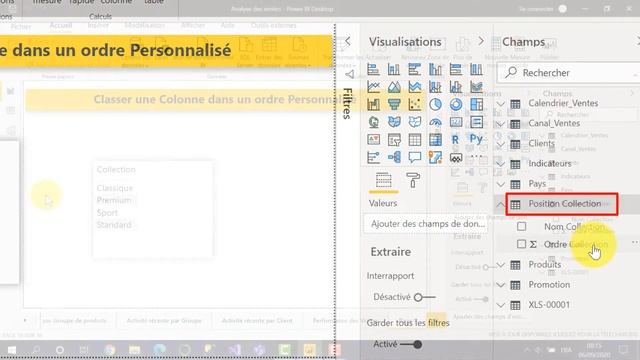The width and height of the screenshot is (640, 360).
Task: Click the Ajouter des champs de données well
Action: [x=426, y=224]
